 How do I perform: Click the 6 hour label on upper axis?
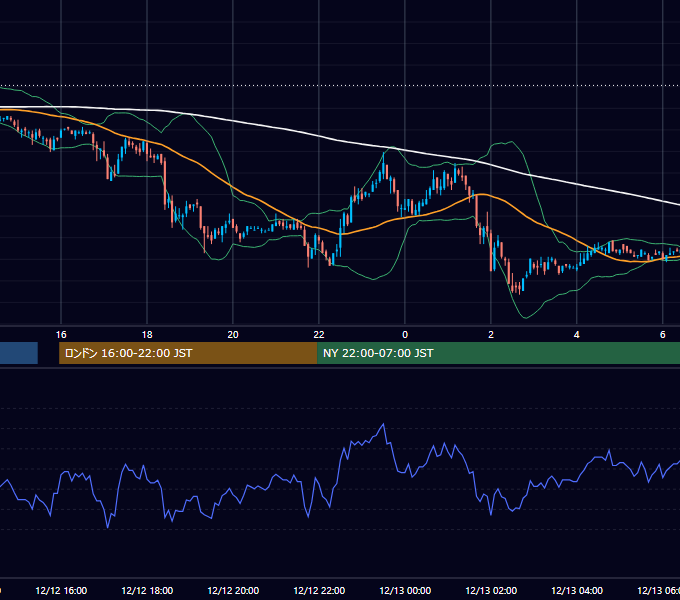662,335
